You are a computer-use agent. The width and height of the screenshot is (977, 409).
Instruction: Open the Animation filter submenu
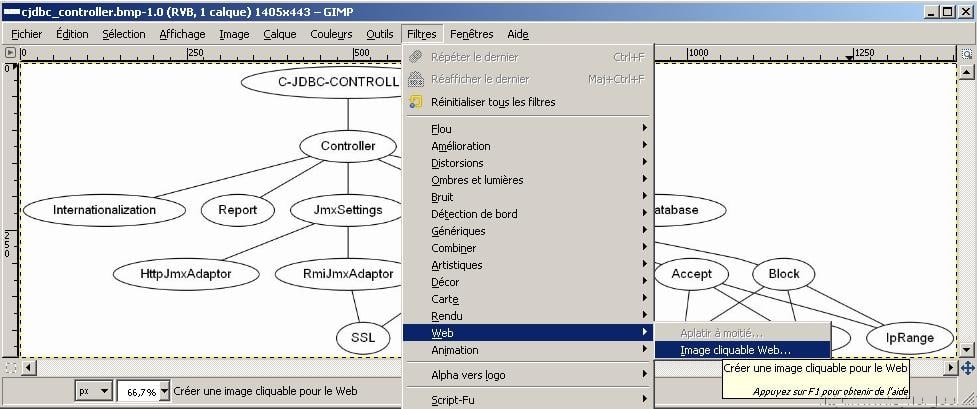pos(528,350)
